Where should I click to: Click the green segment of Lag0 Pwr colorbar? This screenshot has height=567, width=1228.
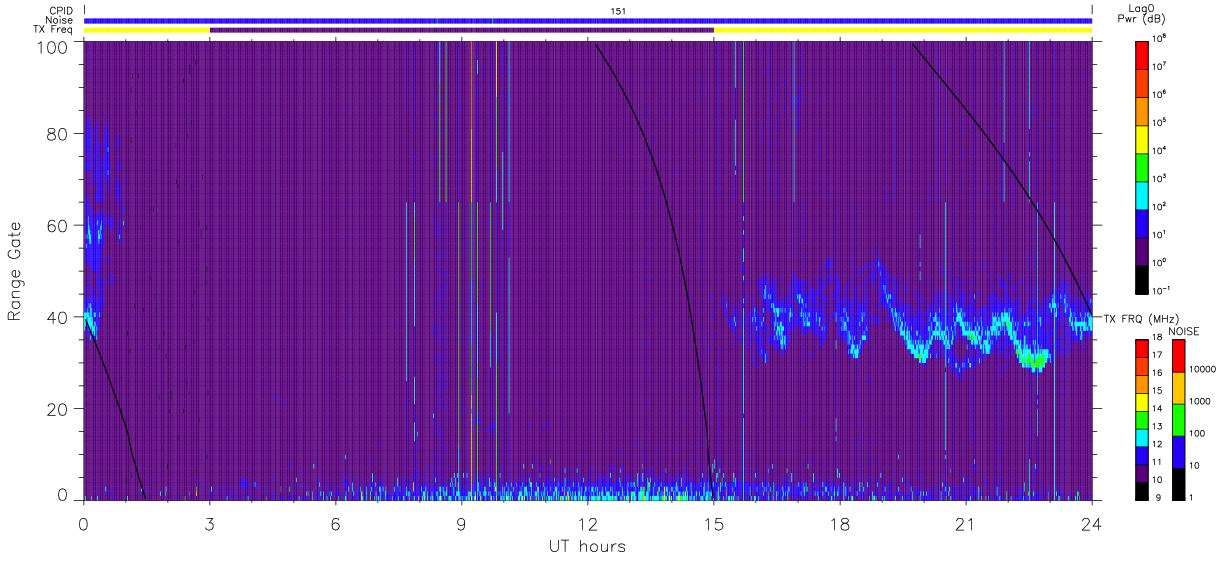[x=1142, y=166]
